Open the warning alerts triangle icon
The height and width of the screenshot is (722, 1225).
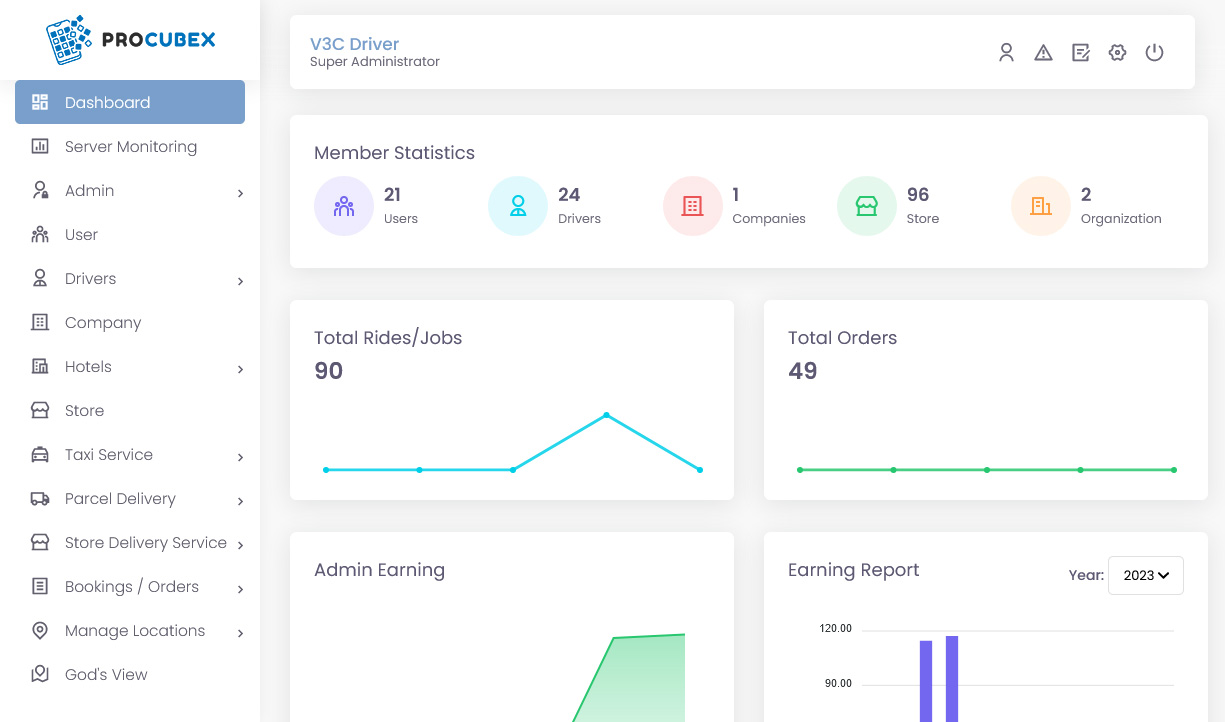click(x=1043, y=53)
